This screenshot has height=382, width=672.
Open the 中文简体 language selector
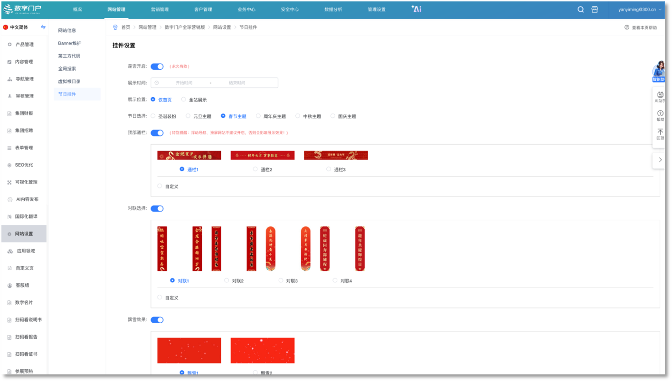pyautogui.click(x=19, y=27)
